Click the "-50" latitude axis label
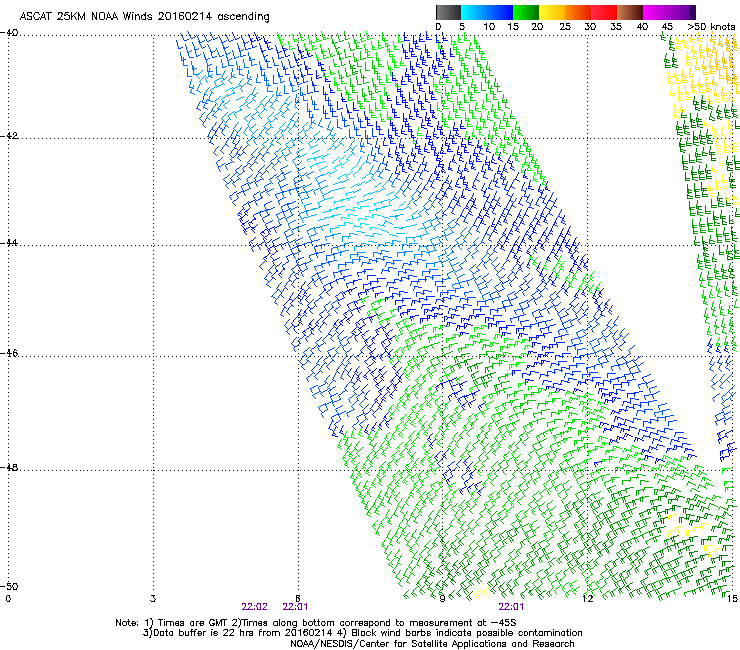The width and height of the screenshot is (740, 650). pos(9,586)
